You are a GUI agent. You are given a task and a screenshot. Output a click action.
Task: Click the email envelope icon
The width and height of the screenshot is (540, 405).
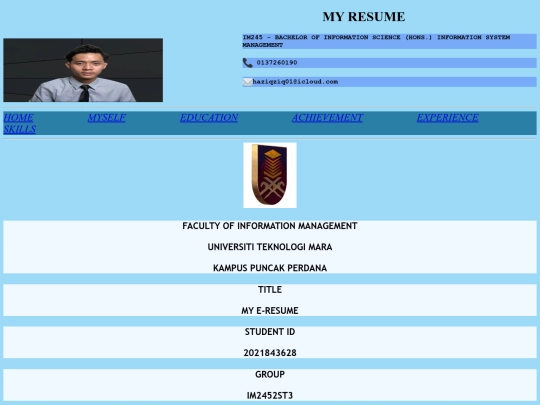(247, 82)
